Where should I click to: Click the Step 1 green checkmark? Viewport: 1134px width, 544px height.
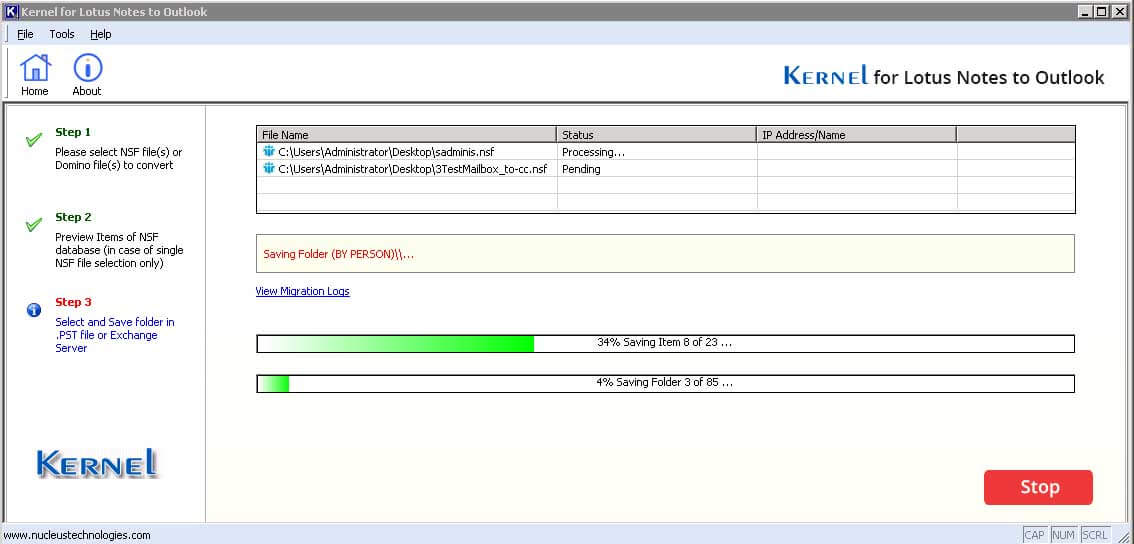coord(34,140)
